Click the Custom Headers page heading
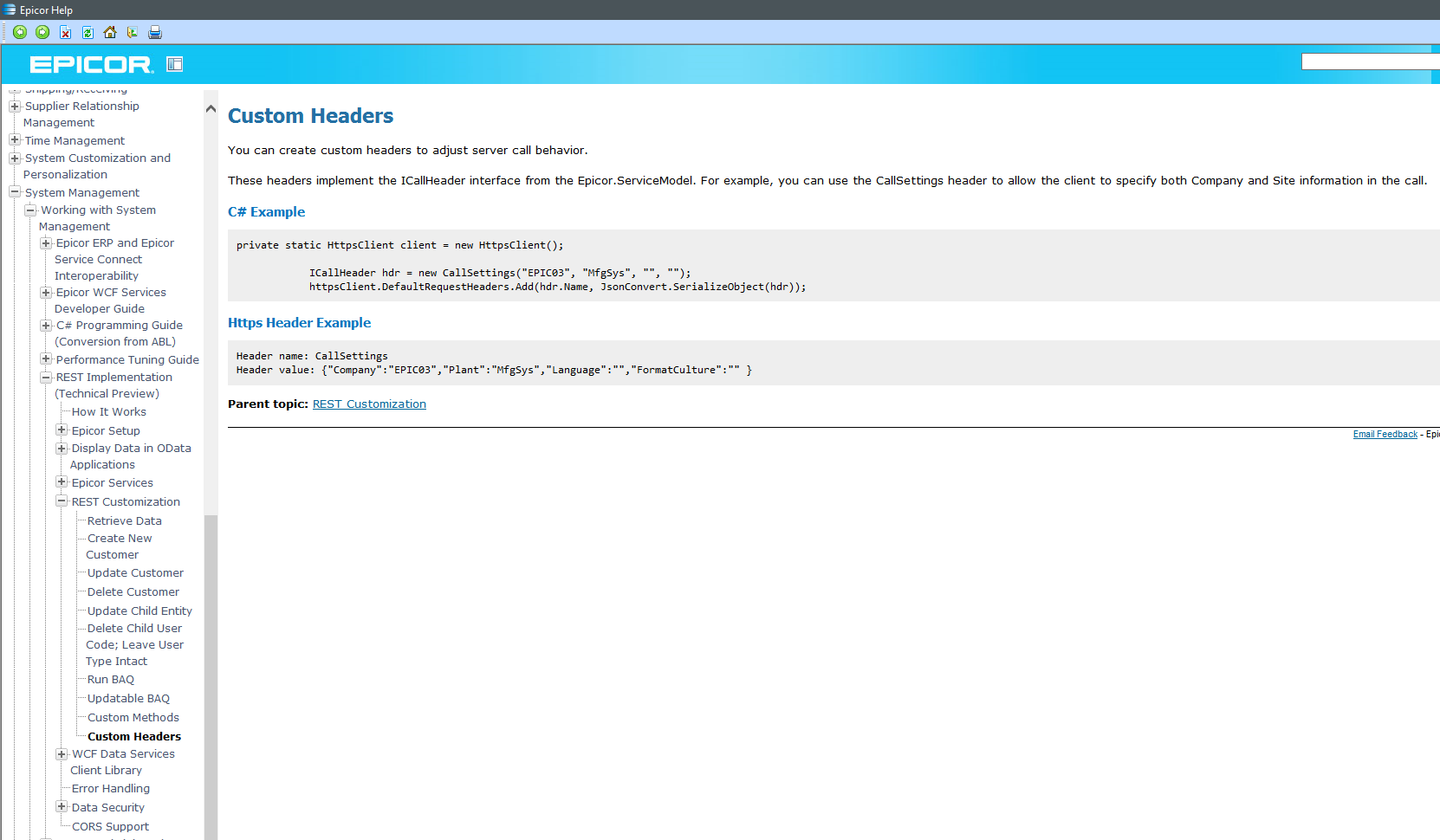1440x840 pixels. click(310, 116)
